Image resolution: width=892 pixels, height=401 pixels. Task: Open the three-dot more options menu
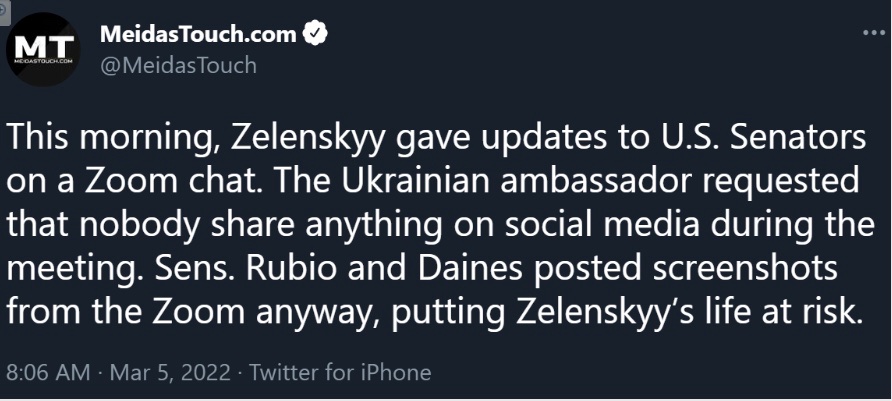click(x=874, y=33)
